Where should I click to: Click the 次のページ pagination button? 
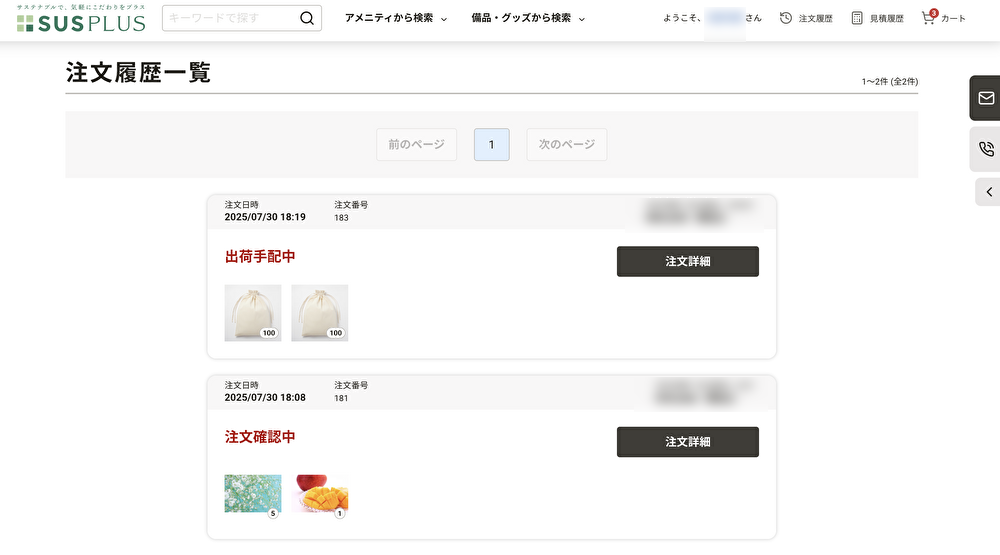pyautogui.click(x=566, y=145)
